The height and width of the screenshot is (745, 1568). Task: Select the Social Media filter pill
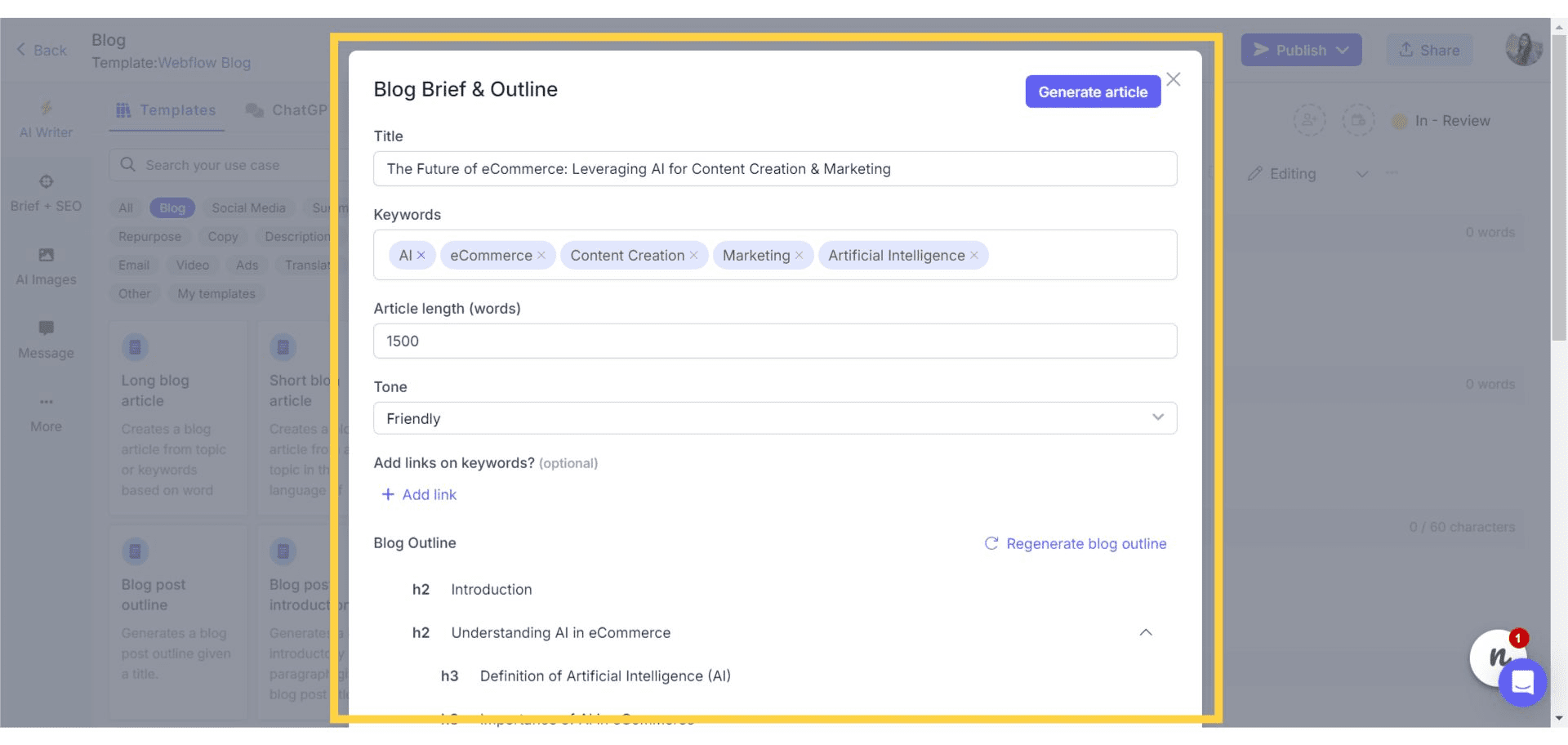point(248,207)
